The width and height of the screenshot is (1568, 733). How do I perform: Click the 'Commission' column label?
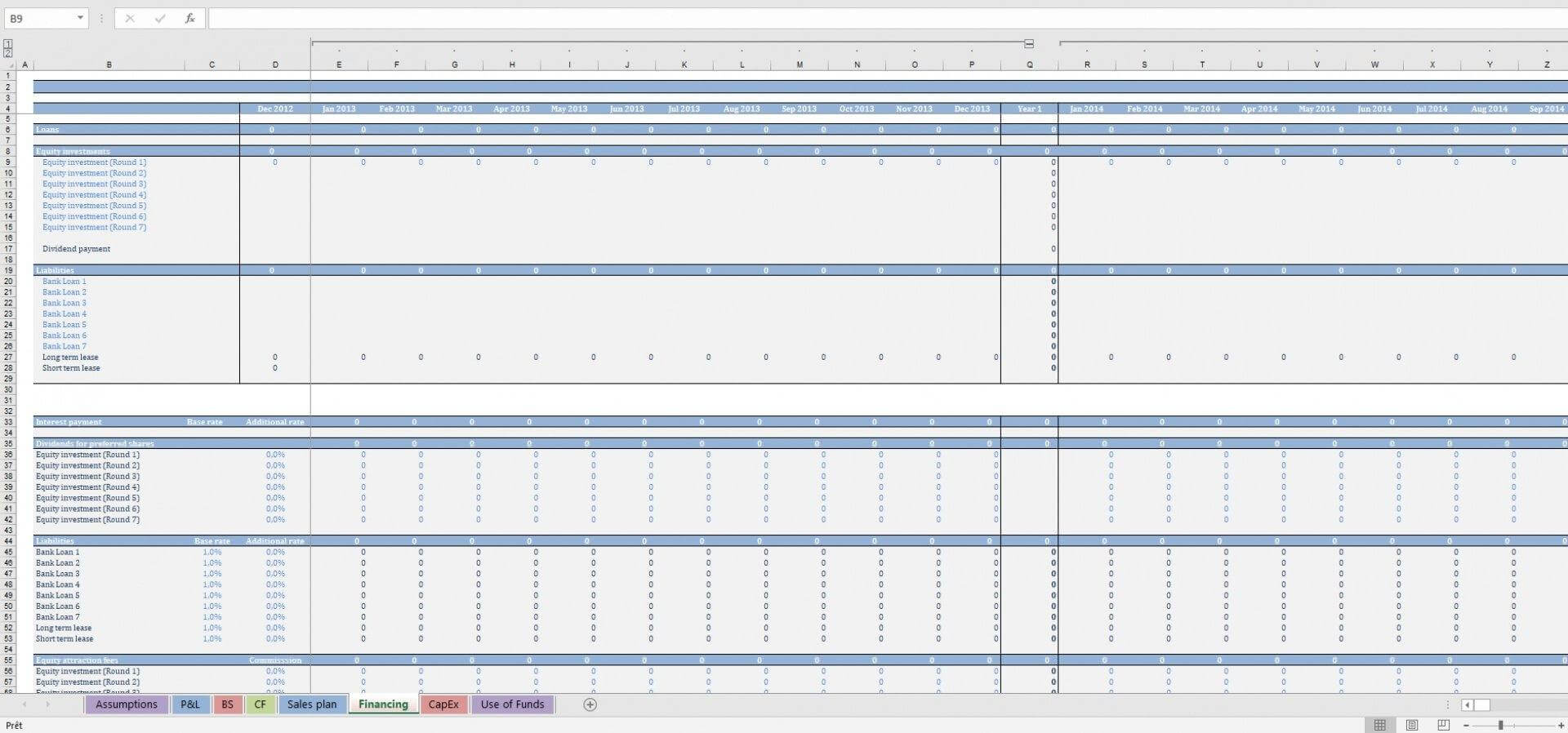point(275,660)
